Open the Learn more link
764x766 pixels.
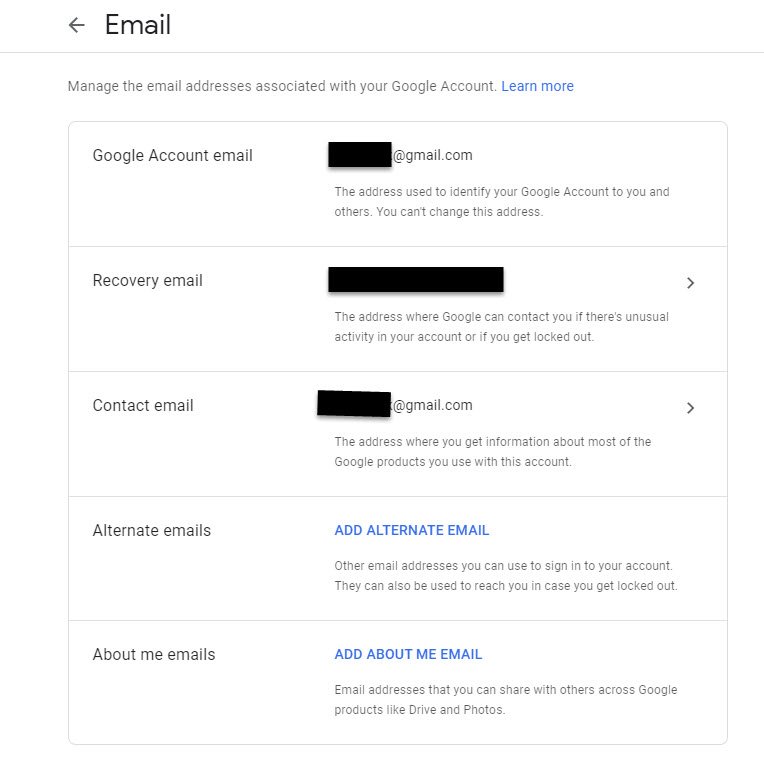(537, 87)
